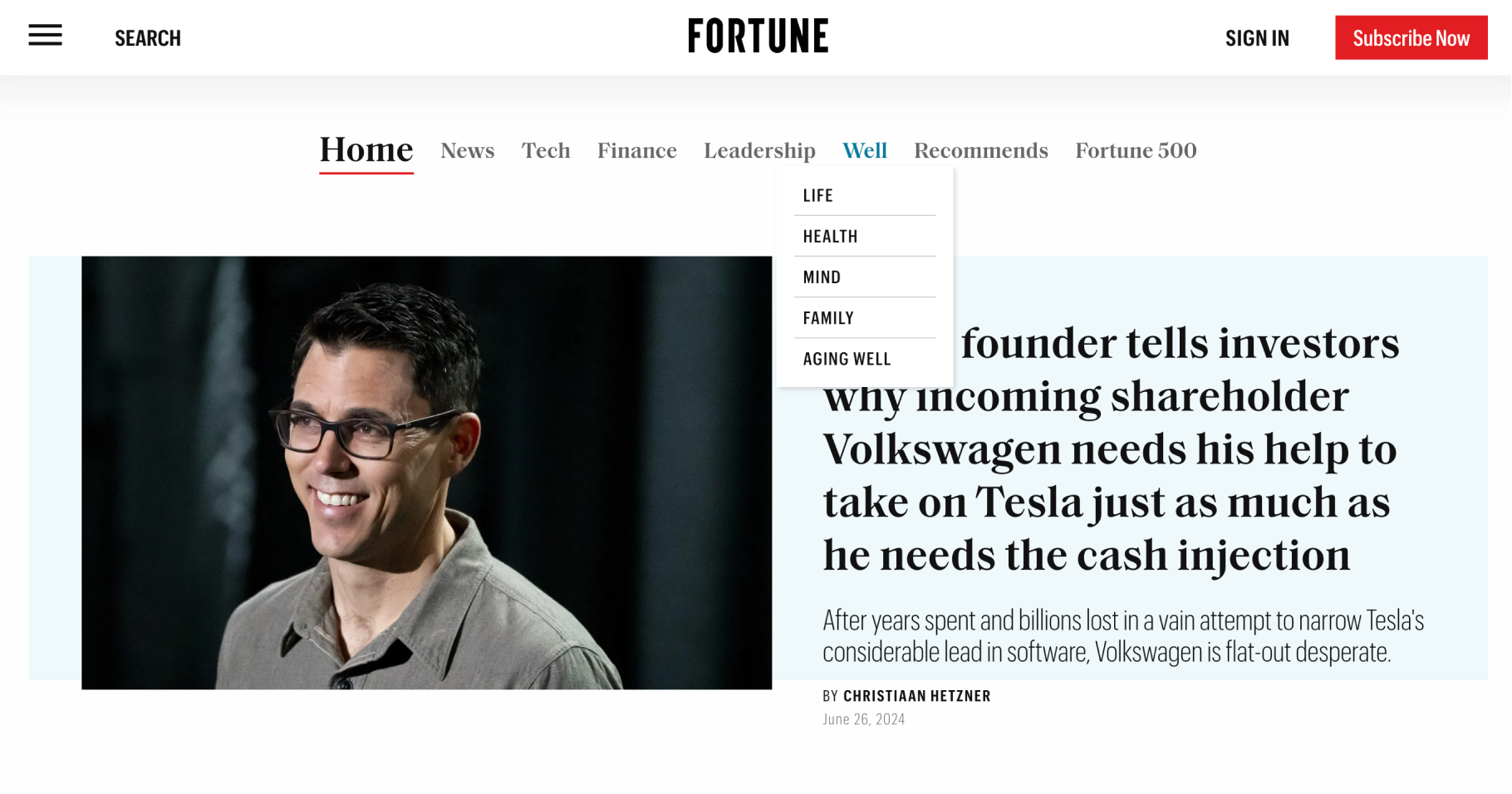Open the Fortune 500 section
This screenshot has height=794, width=1512.
click(x=1136, y=150)
